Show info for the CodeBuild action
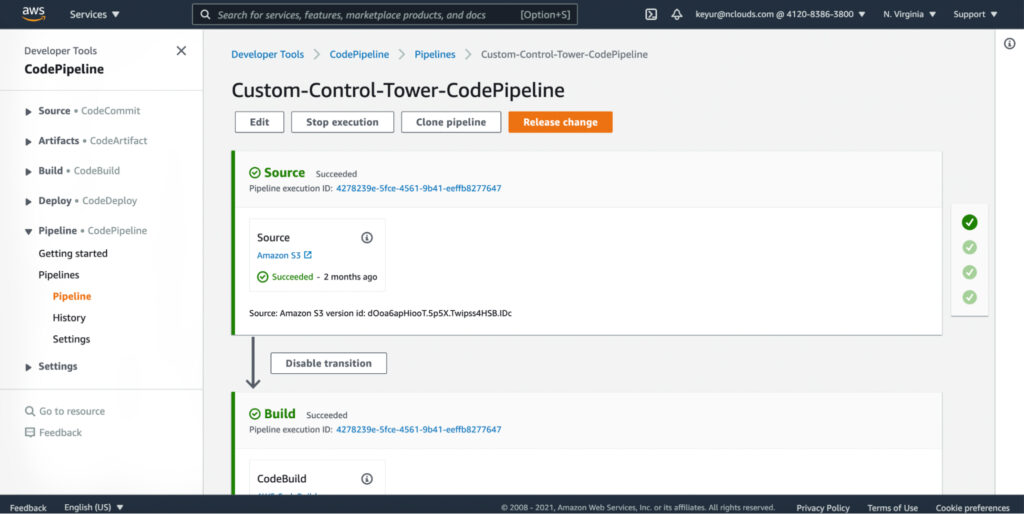The width and height of the screenshot is (1024, 514). 367,479
